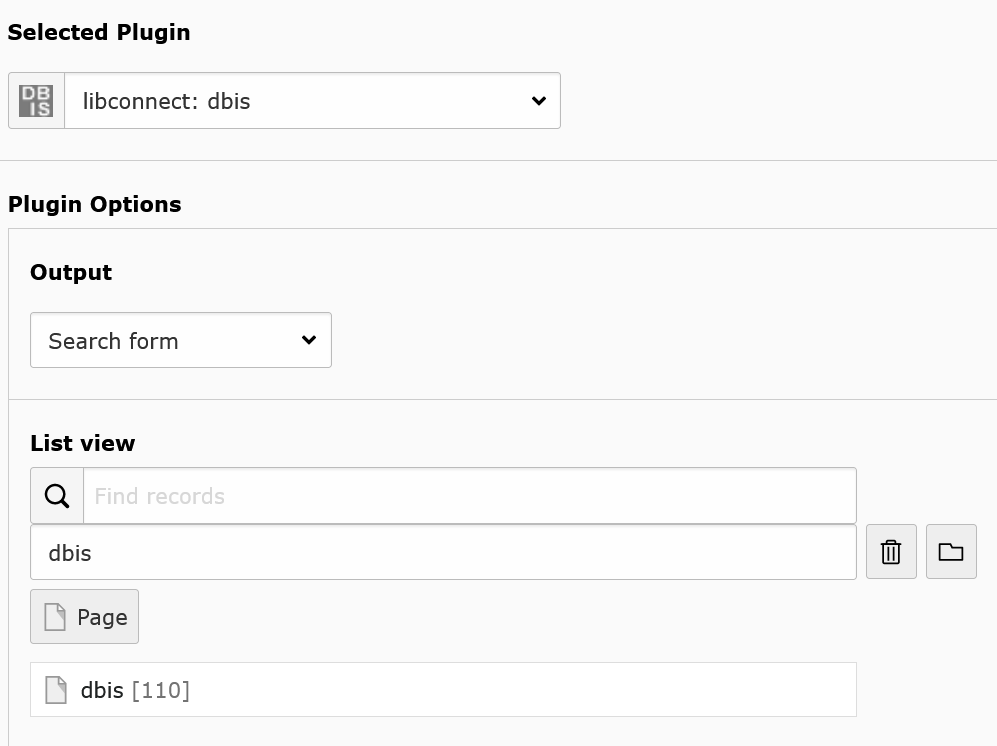
Task: Click the "Plugin Options" heading
Action: tap(95, 204)
